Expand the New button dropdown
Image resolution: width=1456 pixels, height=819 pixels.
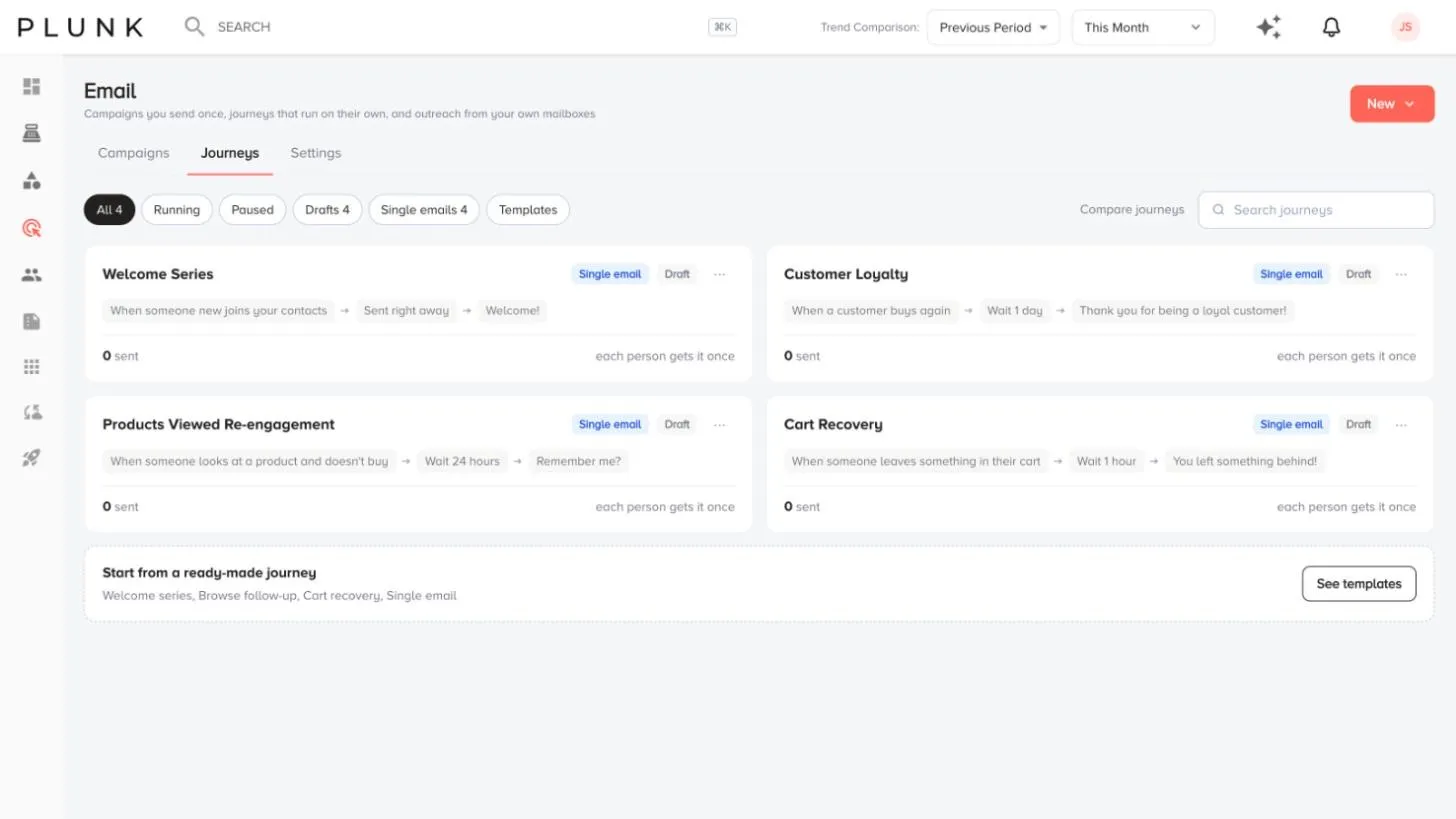[x=1392, y=104]
